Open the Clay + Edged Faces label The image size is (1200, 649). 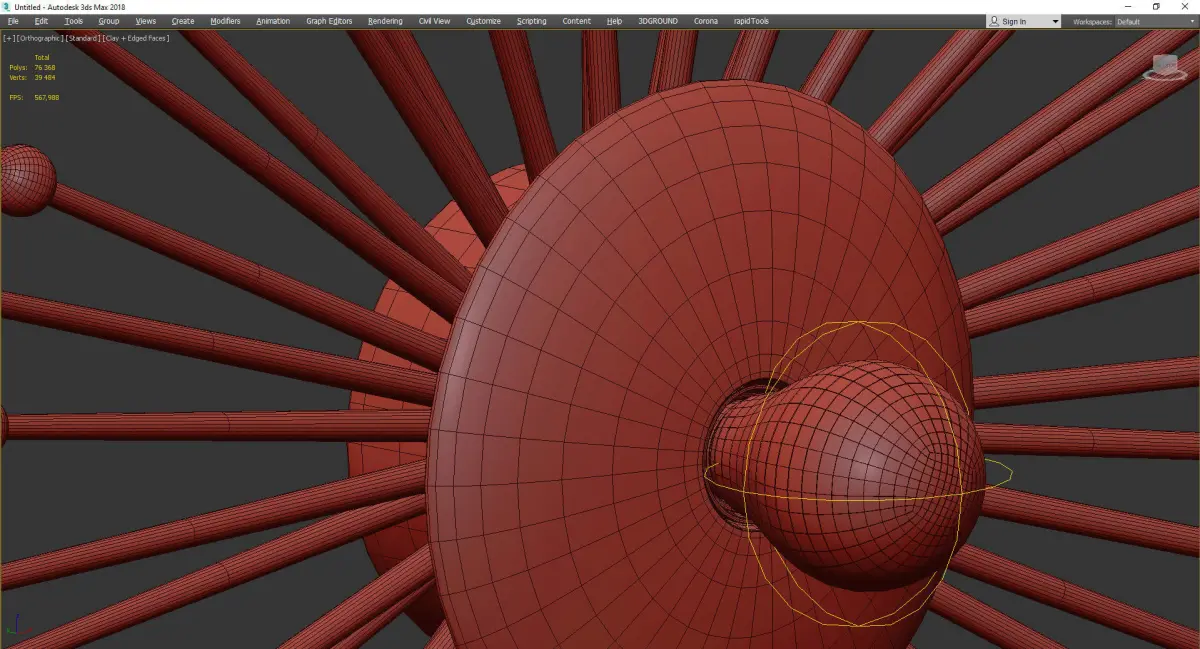point(135,38)
